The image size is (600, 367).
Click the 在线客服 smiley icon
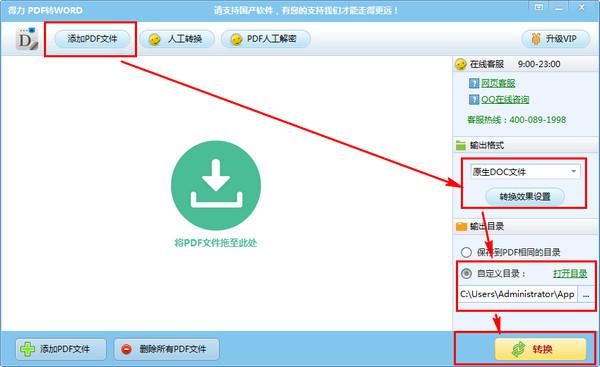coord(460,64)
